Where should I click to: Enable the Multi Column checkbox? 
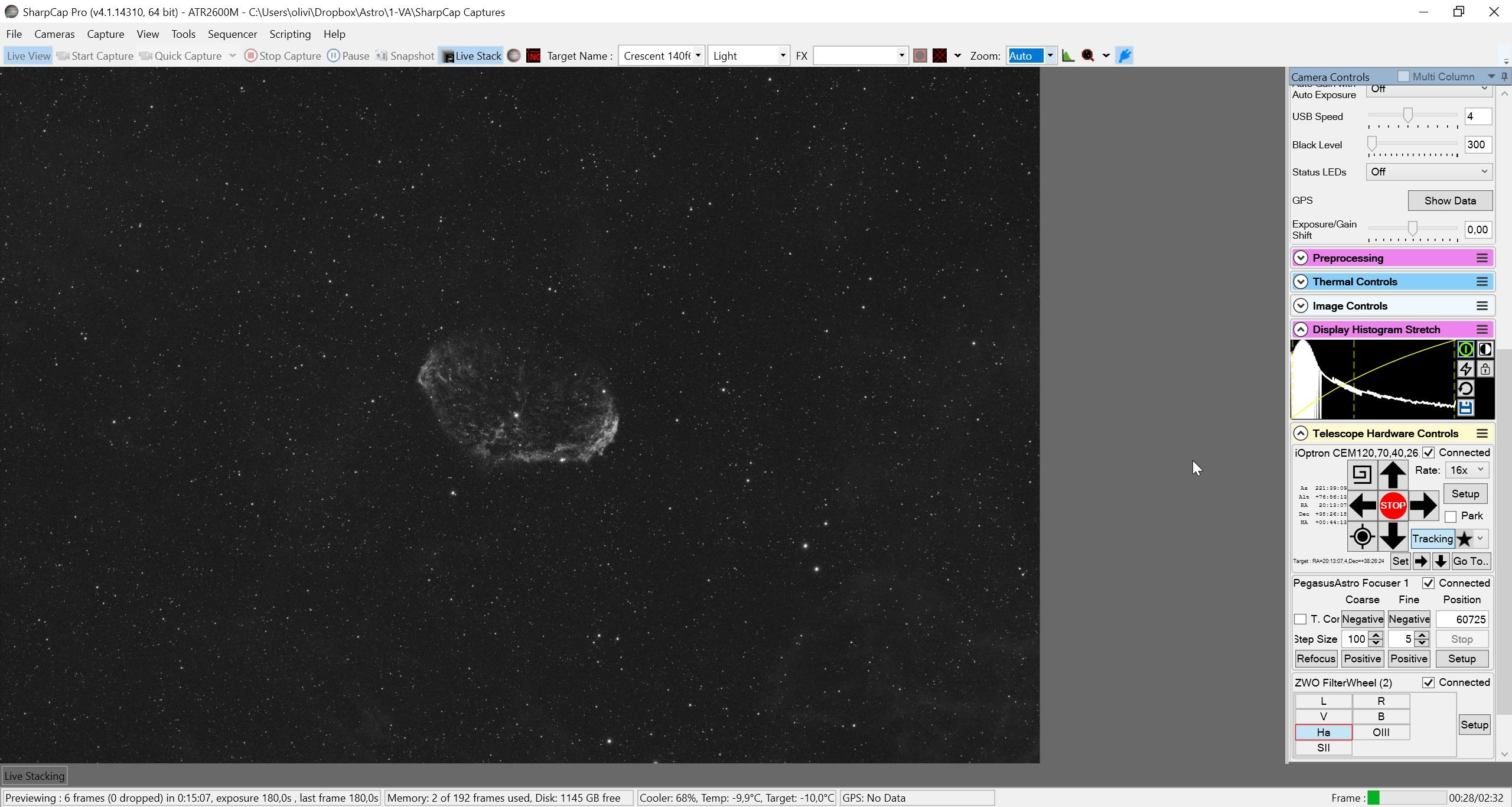pos(1403,76)
